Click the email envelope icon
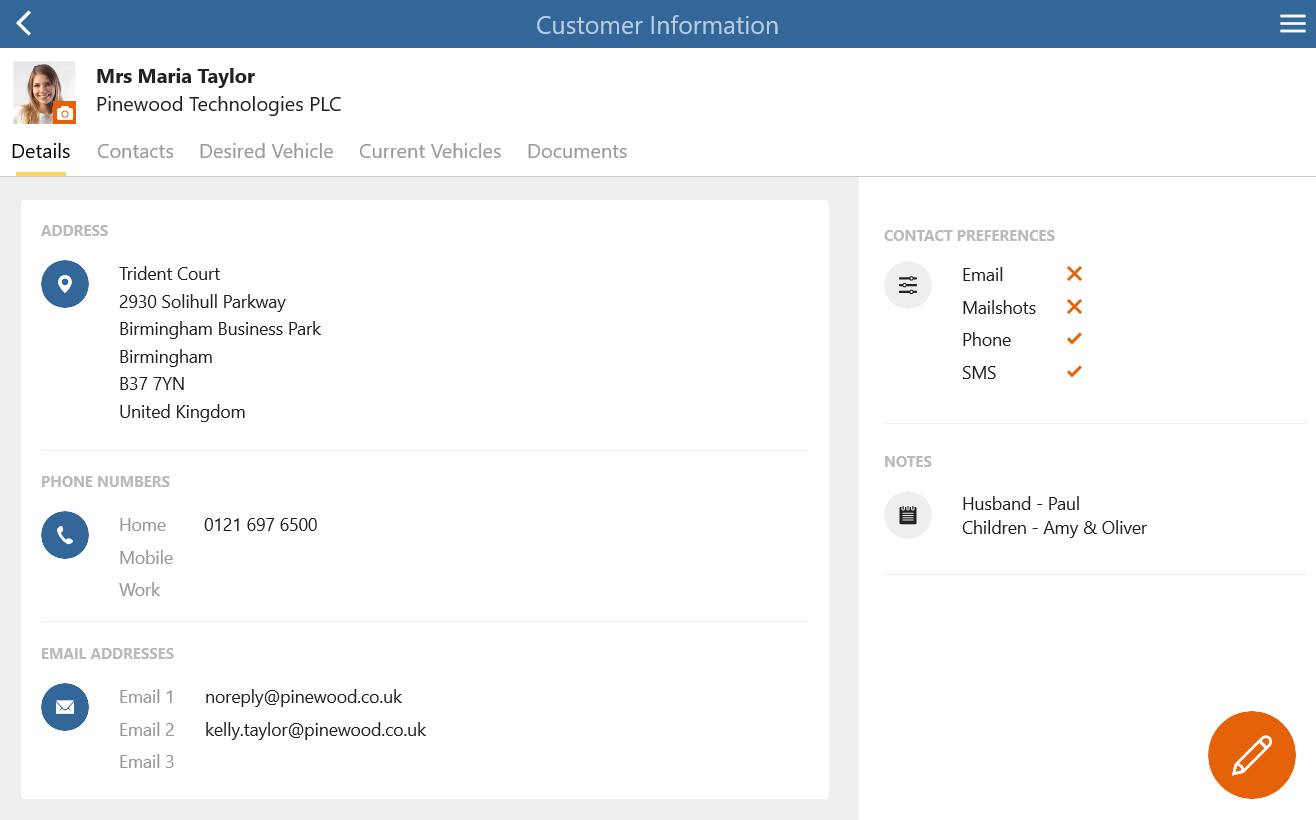 (65, 707)
